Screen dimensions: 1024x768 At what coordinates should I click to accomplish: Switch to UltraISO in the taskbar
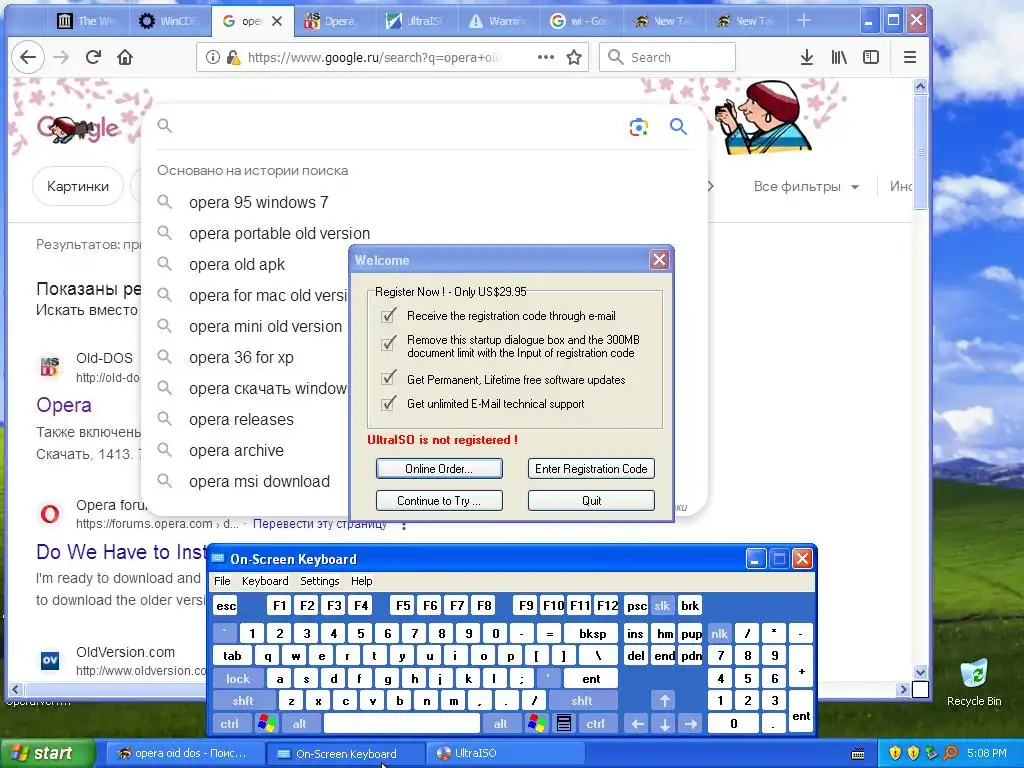[504, 753]
